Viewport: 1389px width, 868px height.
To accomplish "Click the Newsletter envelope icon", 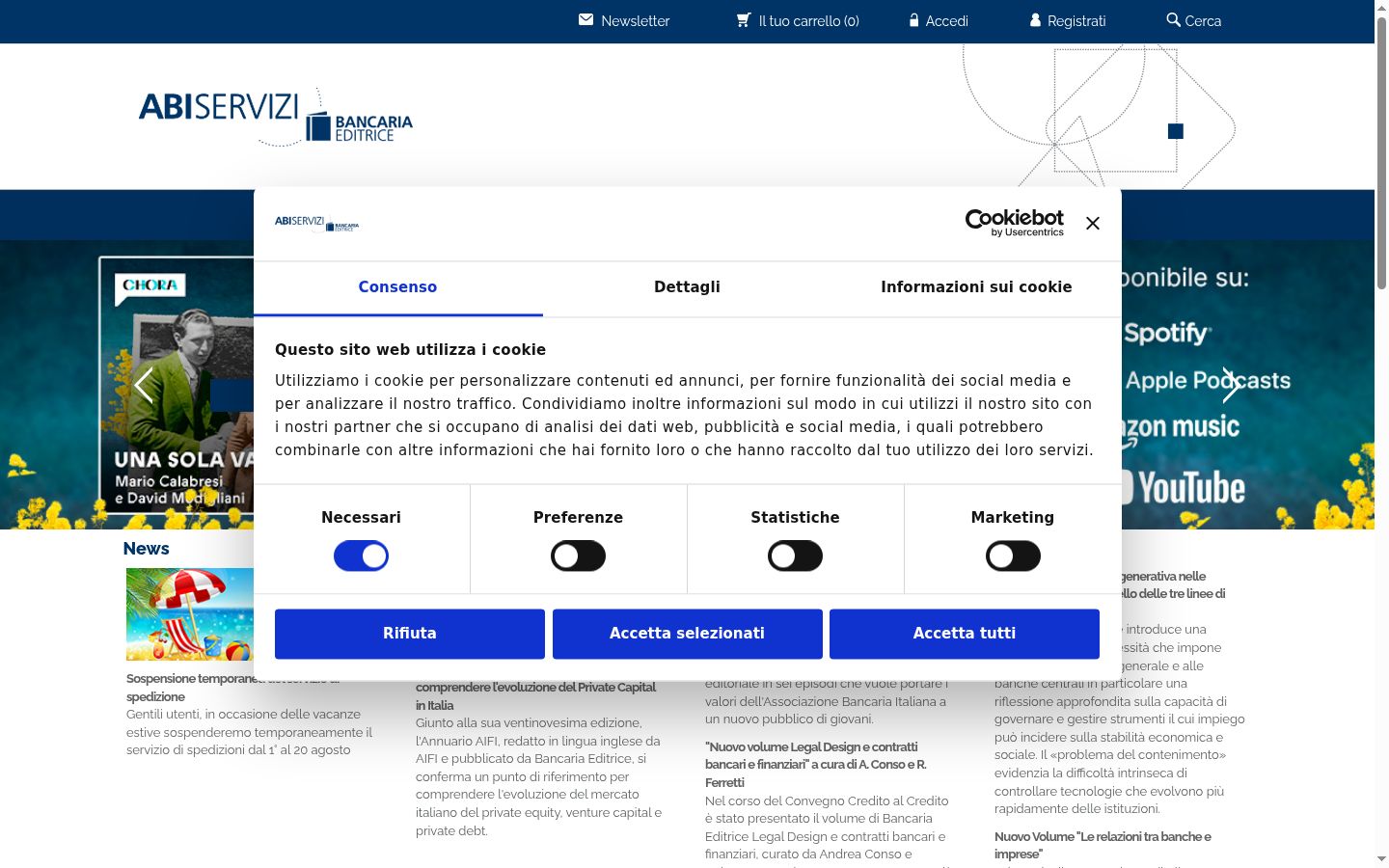I will [x=586, y=19].
